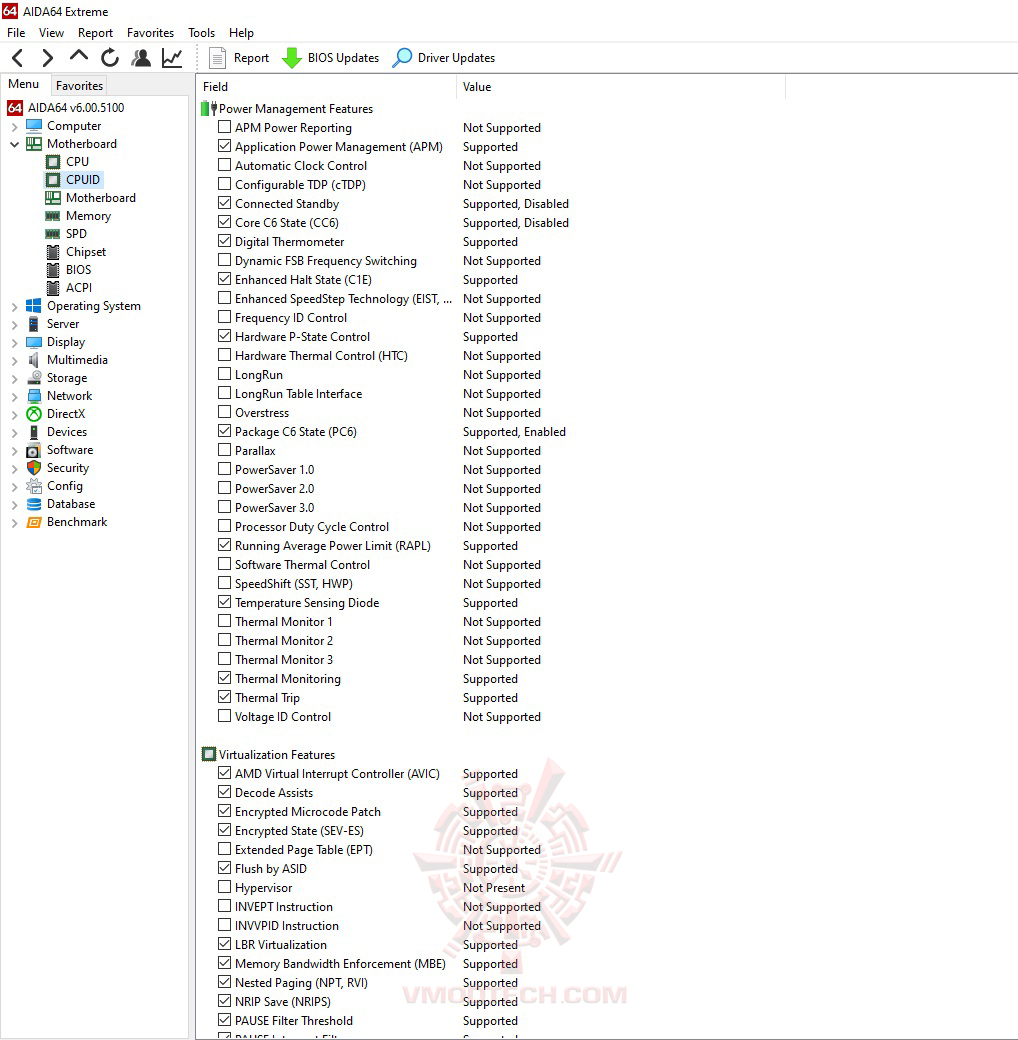Toggle the Package C6 State (PC6) checkbox
This screenshot has height=1040, width=1018.
225,431
